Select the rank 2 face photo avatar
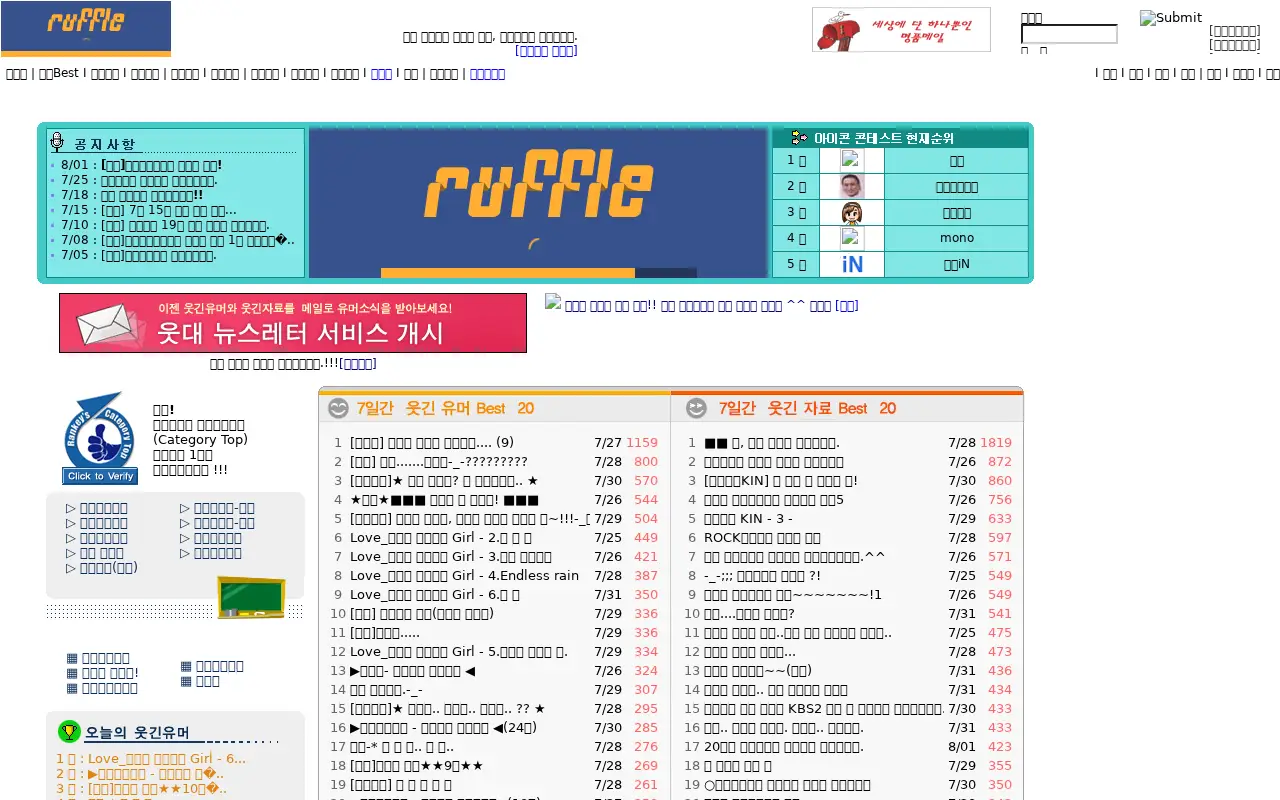 pos(851,186)
